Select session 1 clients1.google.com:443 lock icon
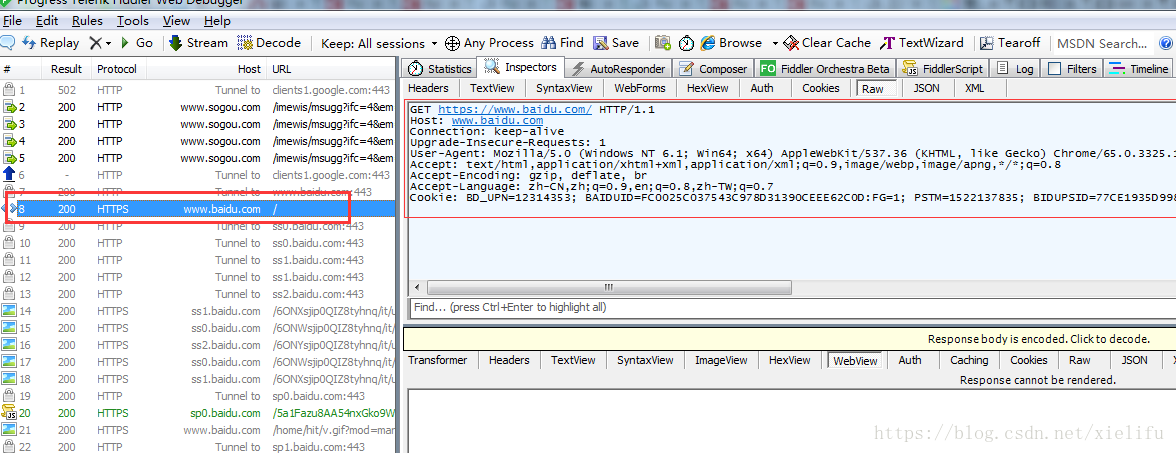 tap(9, 90)
